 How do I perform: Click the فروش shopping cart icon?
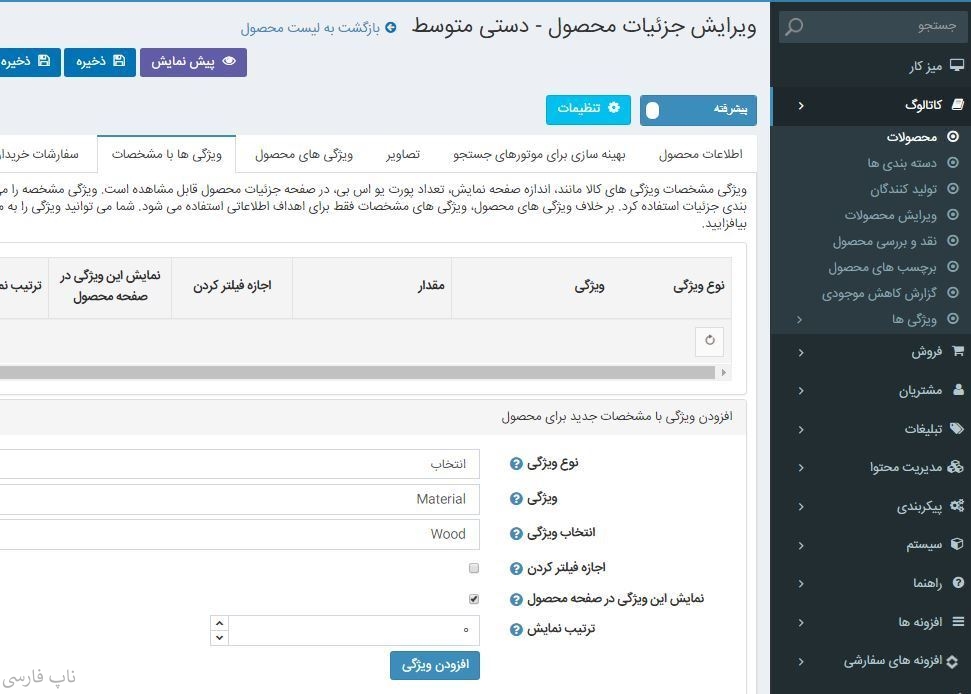[x=958, y=352]
